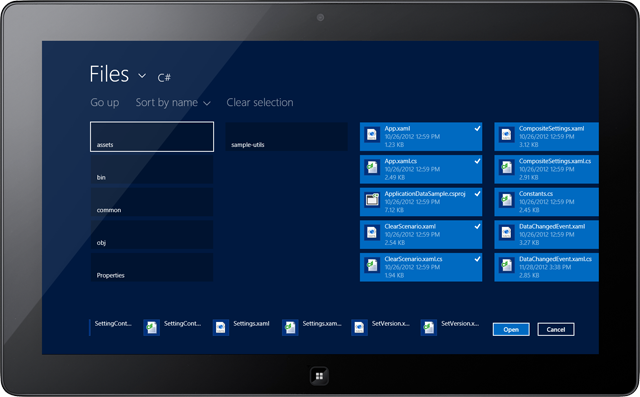Image resolution: width=640 pixels, height=397 pixels.
Task: Uncheck the ClearScenario.xaml selection checkmark
Action: [x=477, y=226]
